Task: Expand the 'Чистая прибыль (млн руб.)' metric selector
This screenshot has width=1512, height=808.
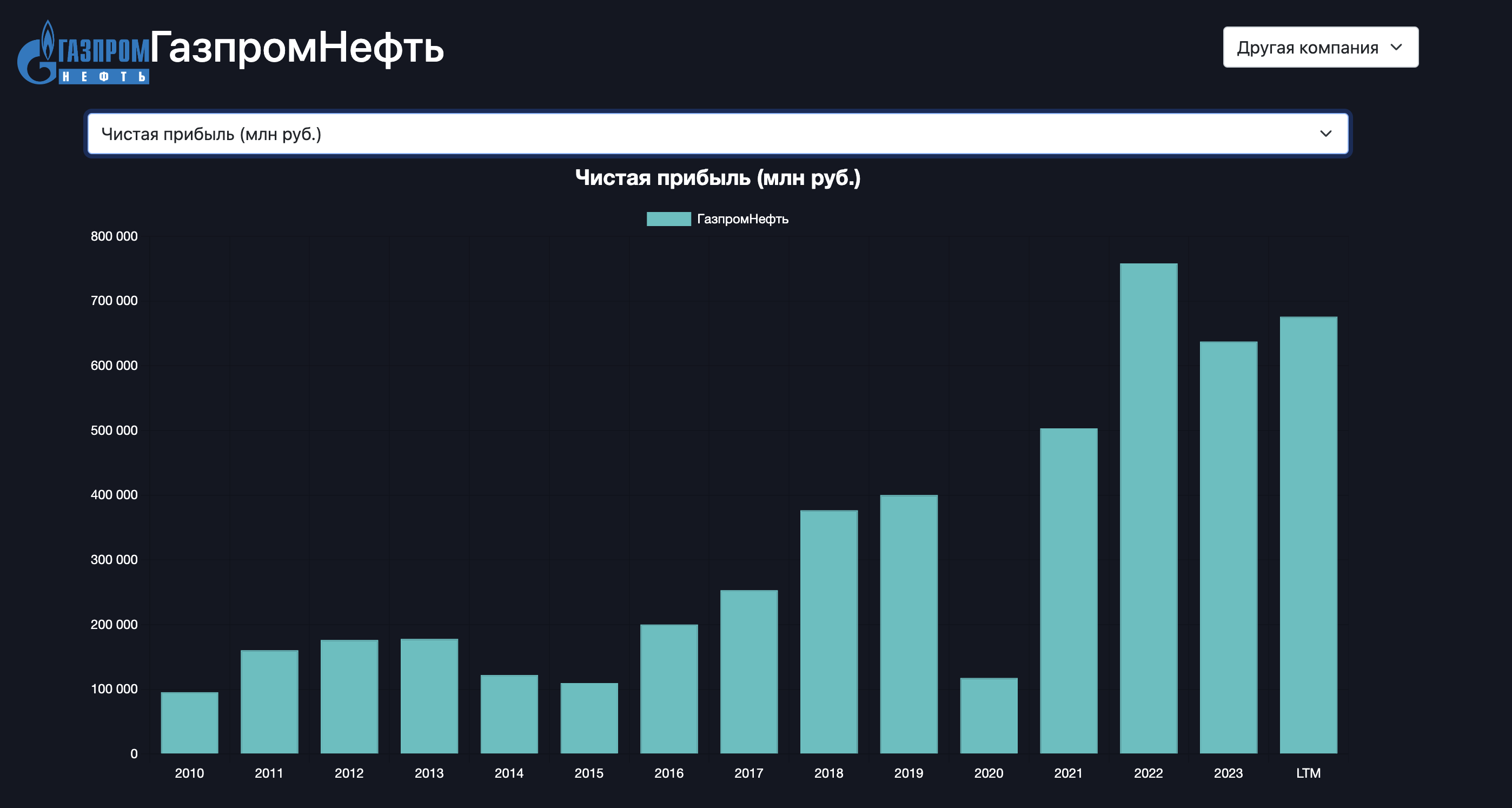Action: point(718,134)
